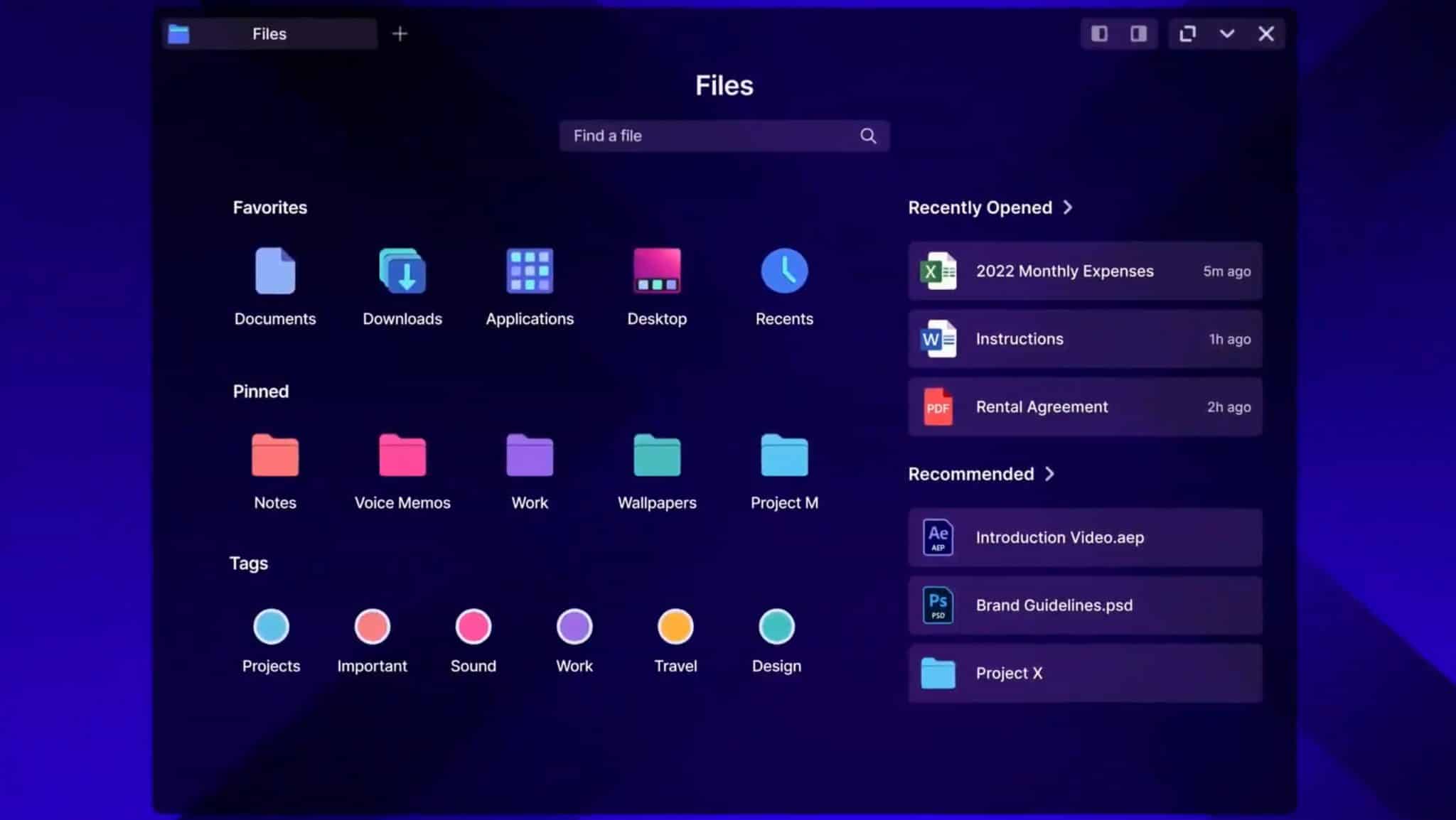This screenshot has height=820, width=1456.
Task: Toggle the left sidebar split view
Action: (1100, 33)
